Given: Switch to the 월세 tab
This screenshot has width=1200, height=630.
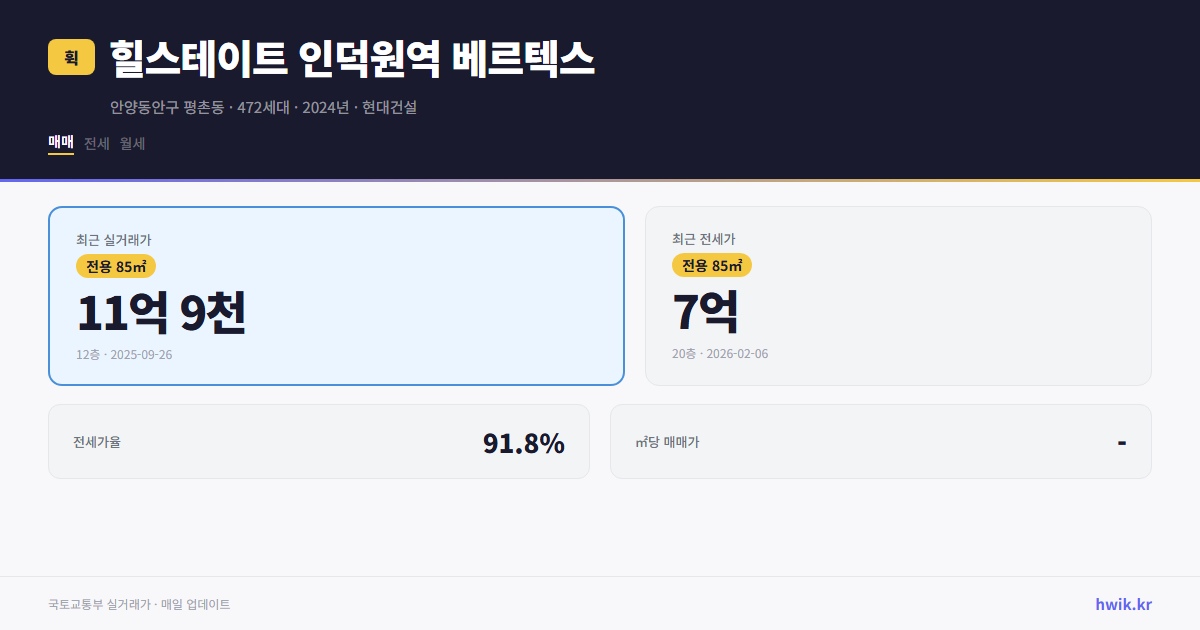Looking at the screenshot, I should pyautogui.click(x=129, y=143).
